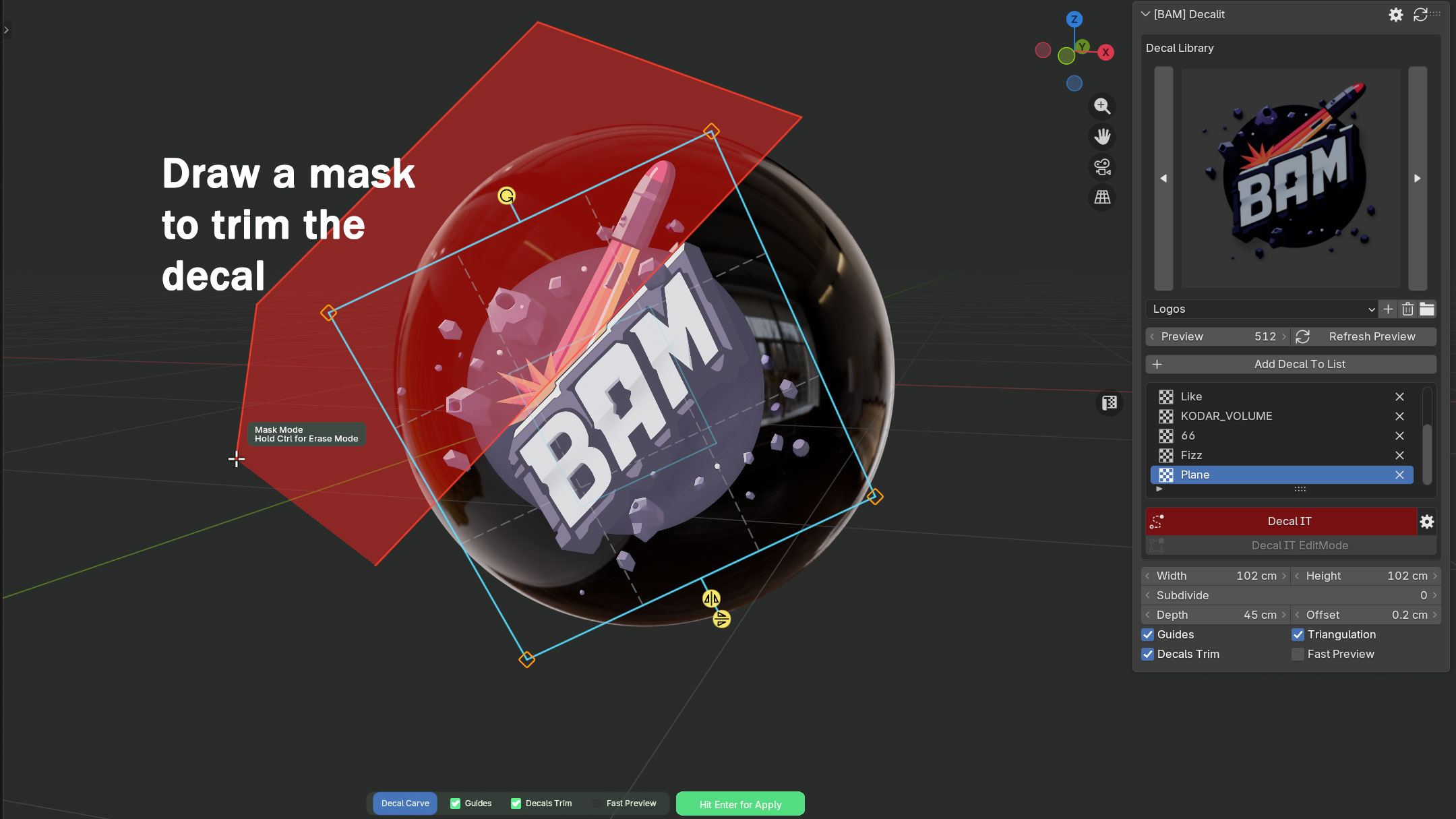Viewport: 1456px width, 819px height.
Task: Click the Depth value field
Action: pyautogui.click(x=1216, y=615)
